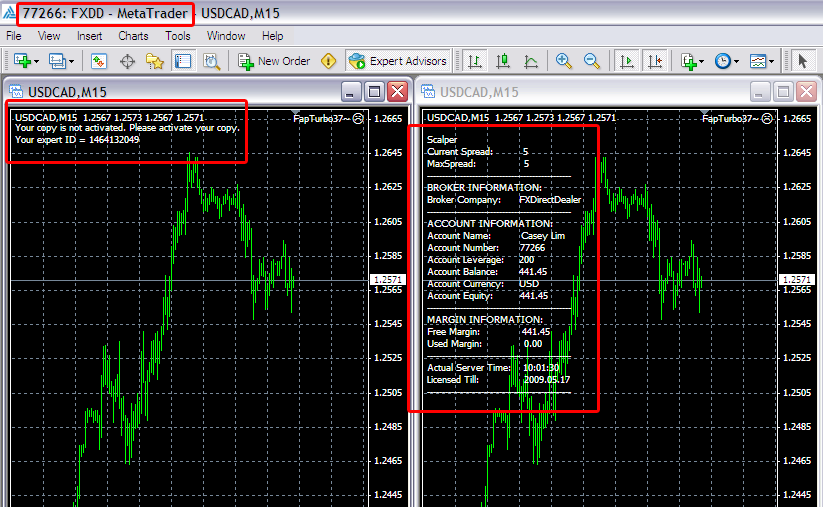Expand the Indicators dropdown arrow
The height and width of the screenshot is (507, 823).
pos(701,62)
